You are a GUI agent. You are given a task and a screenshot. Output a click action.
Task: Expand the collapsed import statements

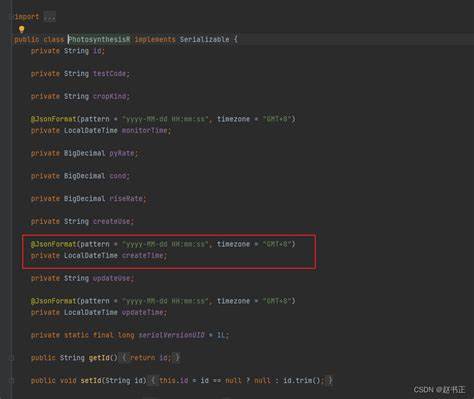click(x=12, y=17)
